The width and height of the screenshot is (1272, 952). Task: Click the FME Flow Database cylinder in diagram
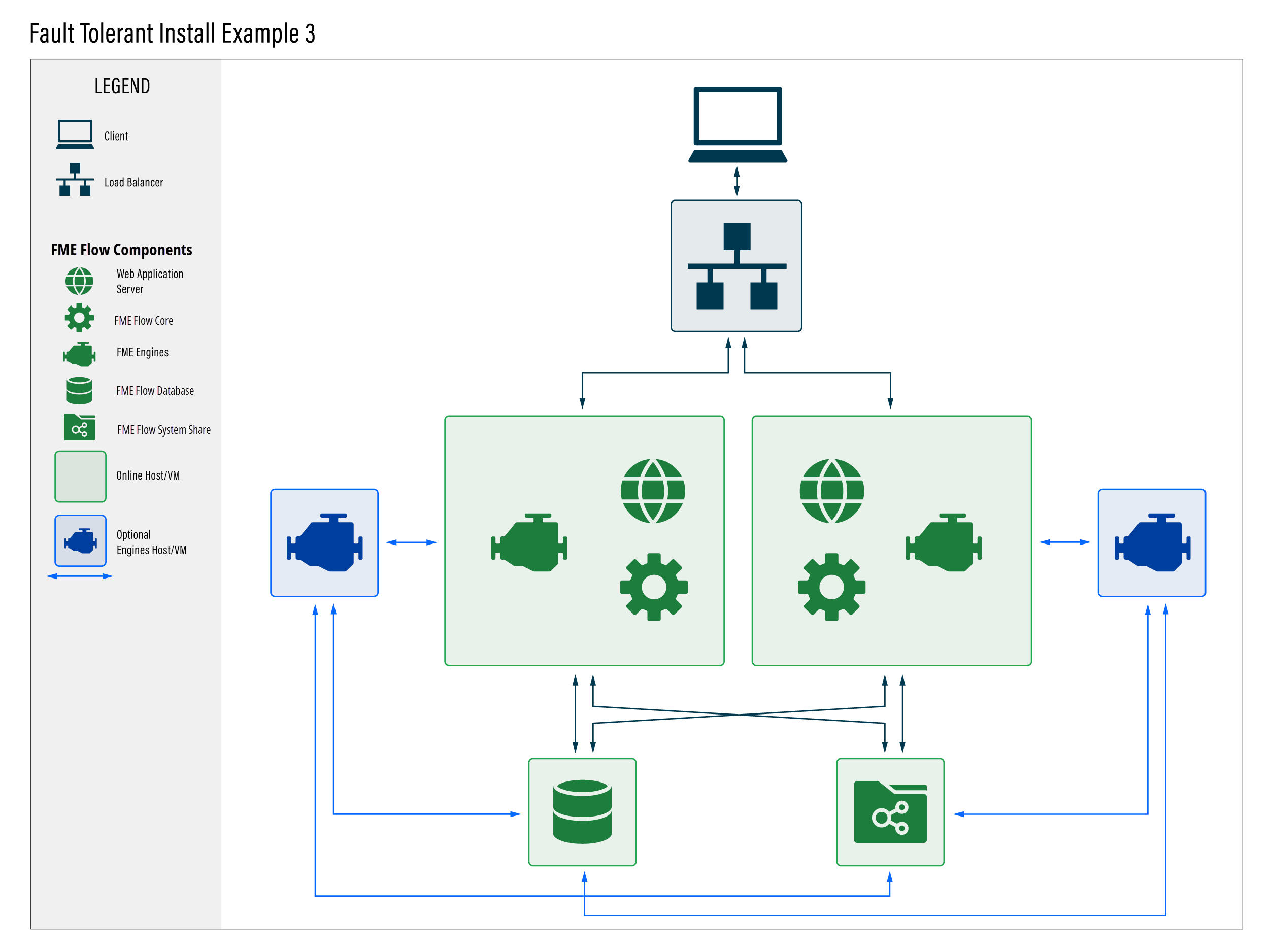point(582,811)
